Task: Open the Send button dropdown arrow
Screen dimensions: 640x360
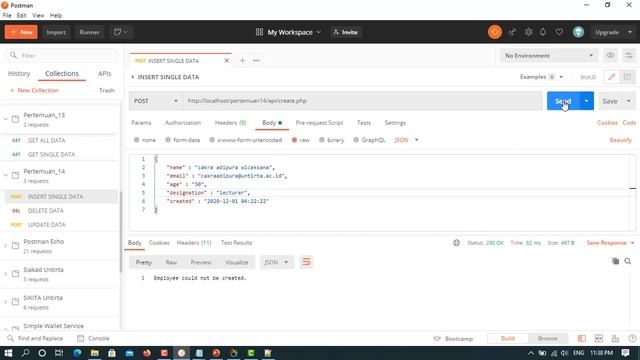Action: point(586,101)
